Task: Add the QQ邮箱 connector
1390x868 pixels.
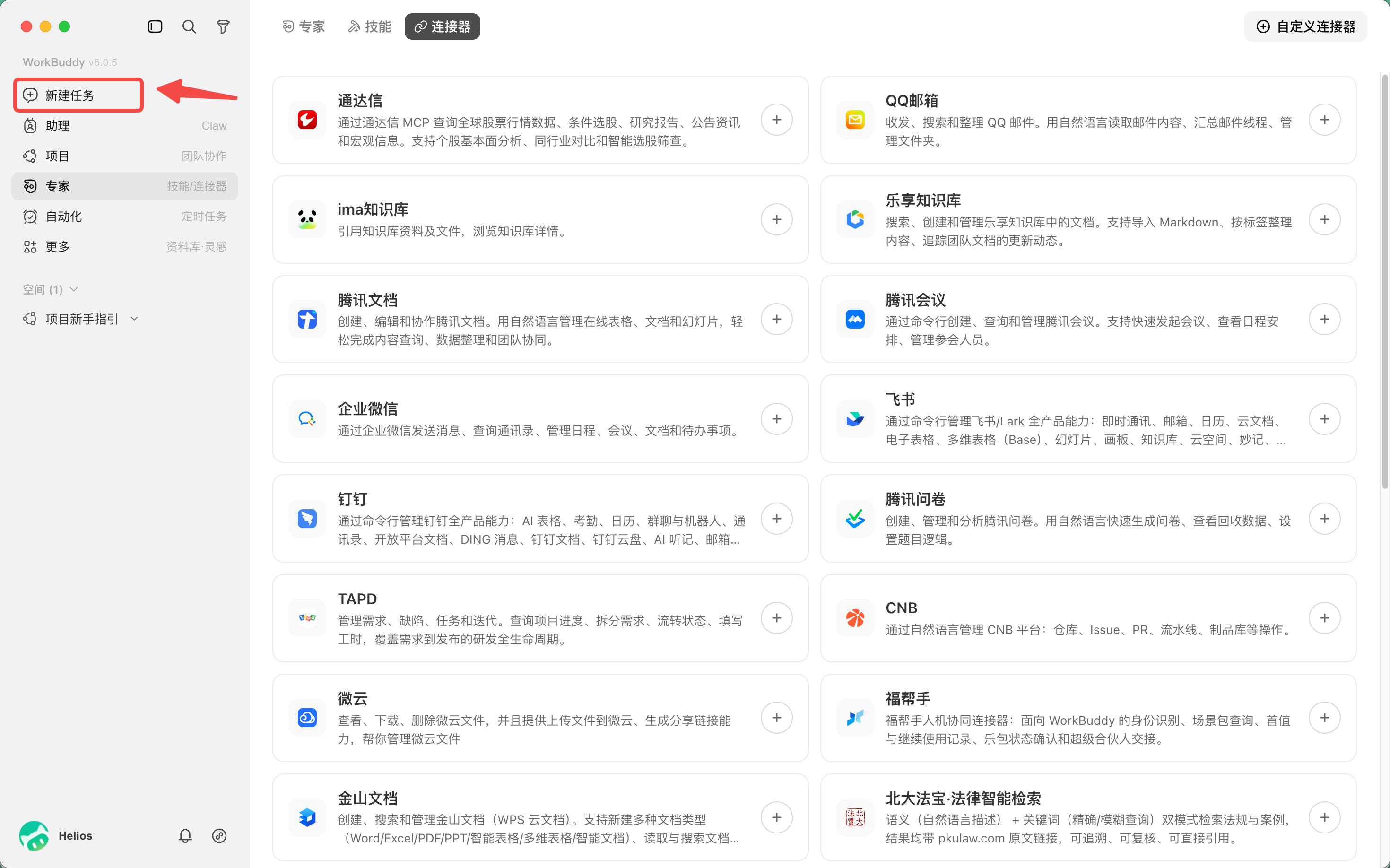Action: 1324,120
